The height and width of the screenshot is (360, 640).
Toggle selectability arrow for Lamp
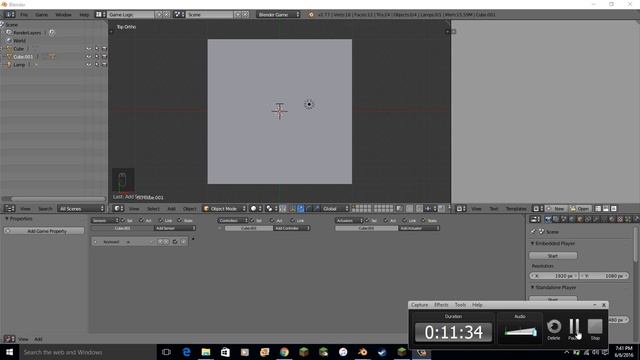pos(97,64)
